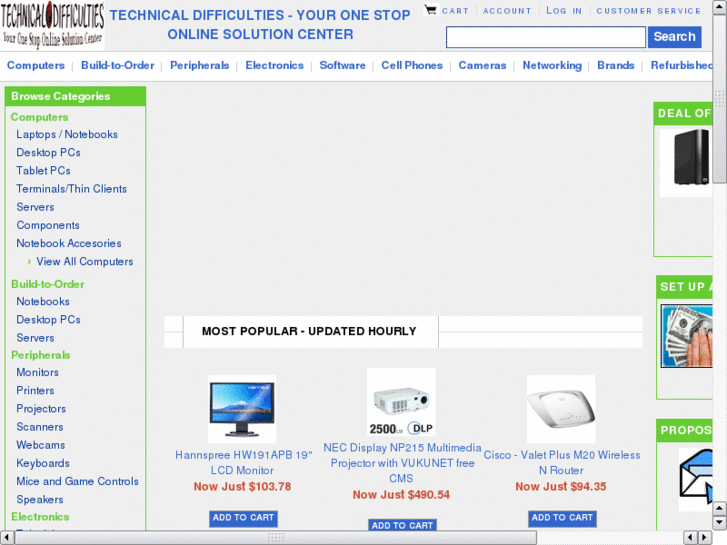Viewport: 727px width, 545px height.
Task: Open NEC Display NP215 Multimedia Projector link
Action: coord(402,463)
